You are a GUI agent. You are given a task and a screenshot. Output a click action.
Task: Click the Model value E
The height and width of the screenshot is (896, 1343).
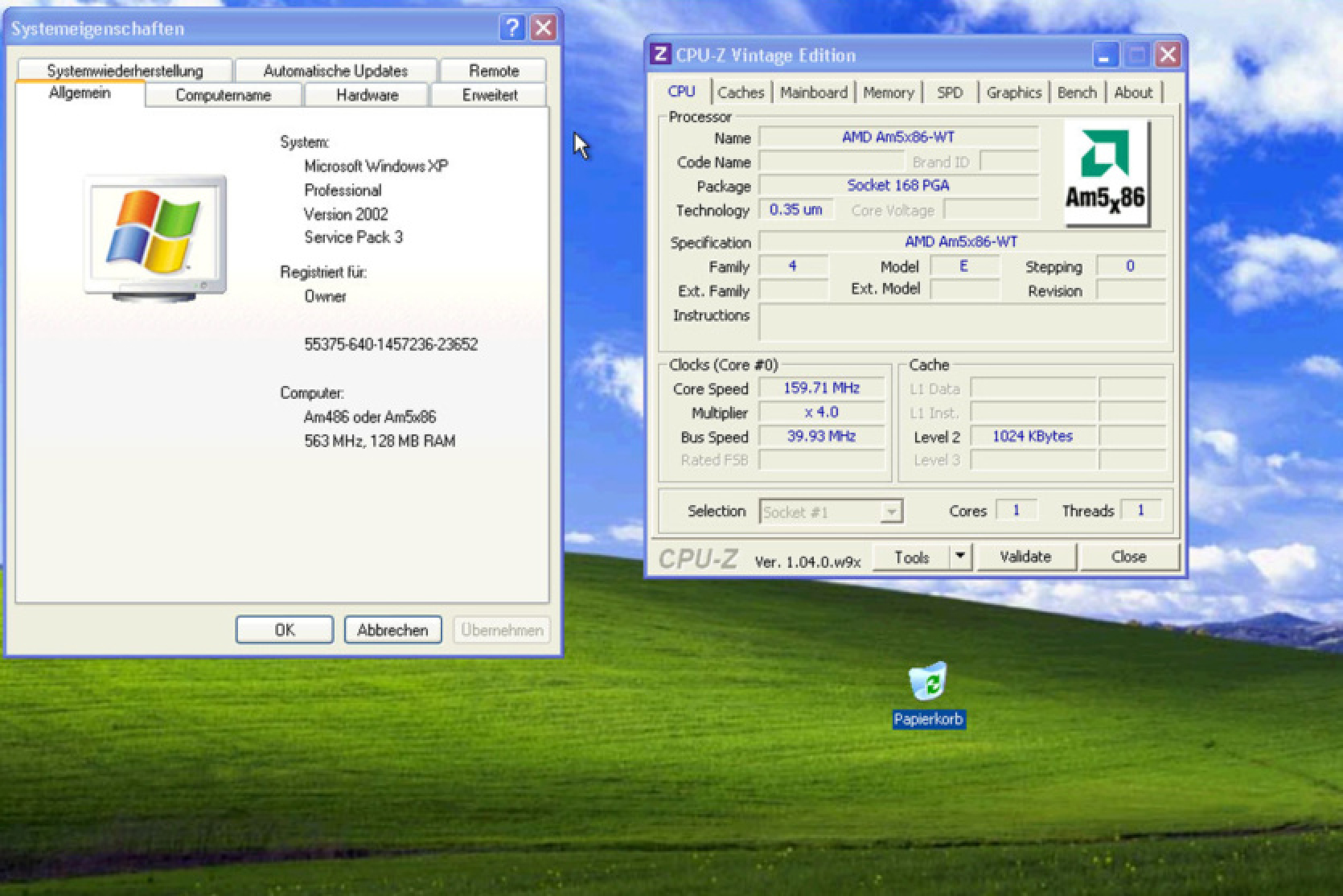964,266
